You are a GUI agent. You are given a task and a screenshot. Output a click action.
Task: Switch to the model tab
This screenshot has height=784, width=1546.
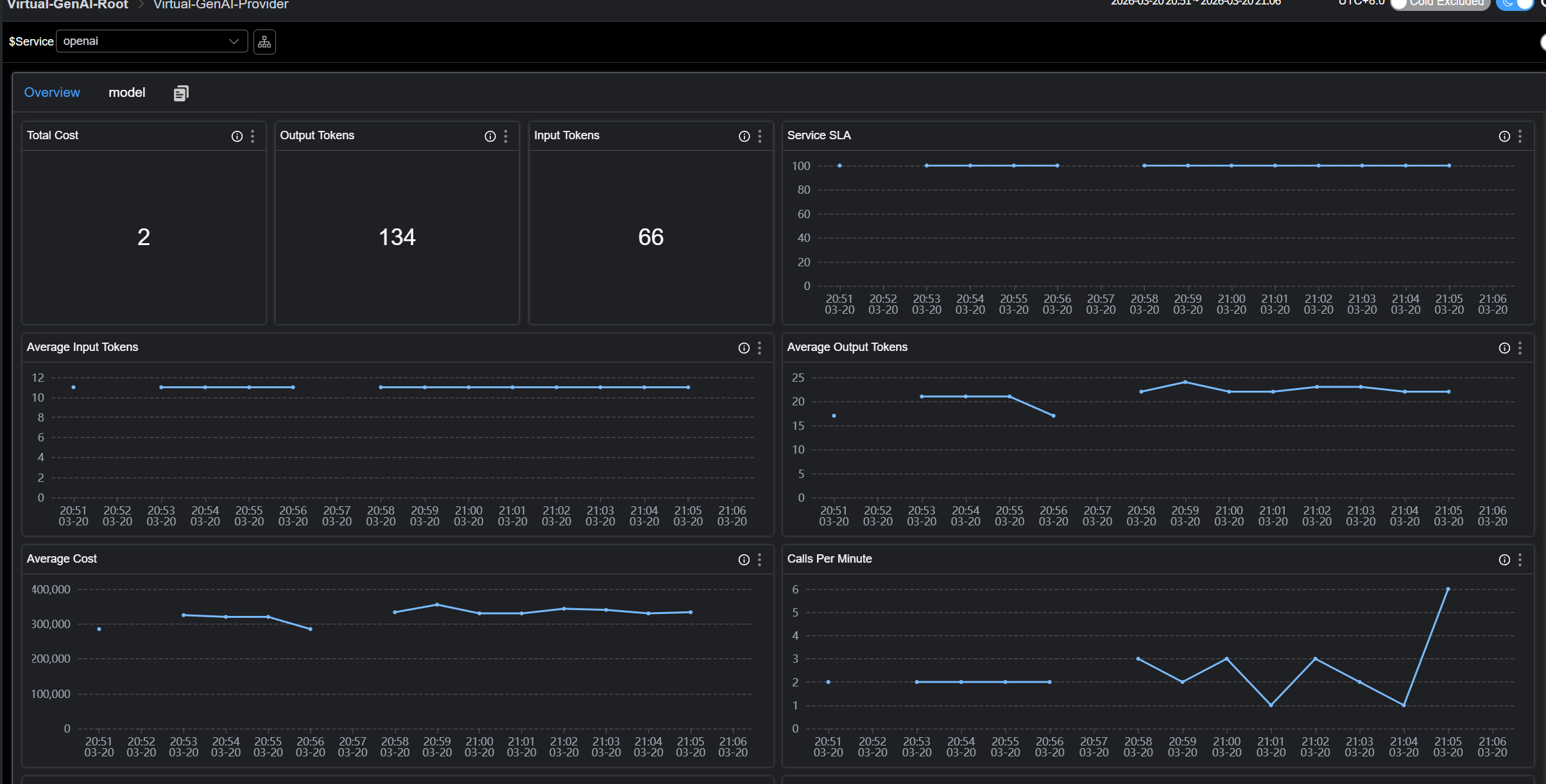[x=127, y=92]
